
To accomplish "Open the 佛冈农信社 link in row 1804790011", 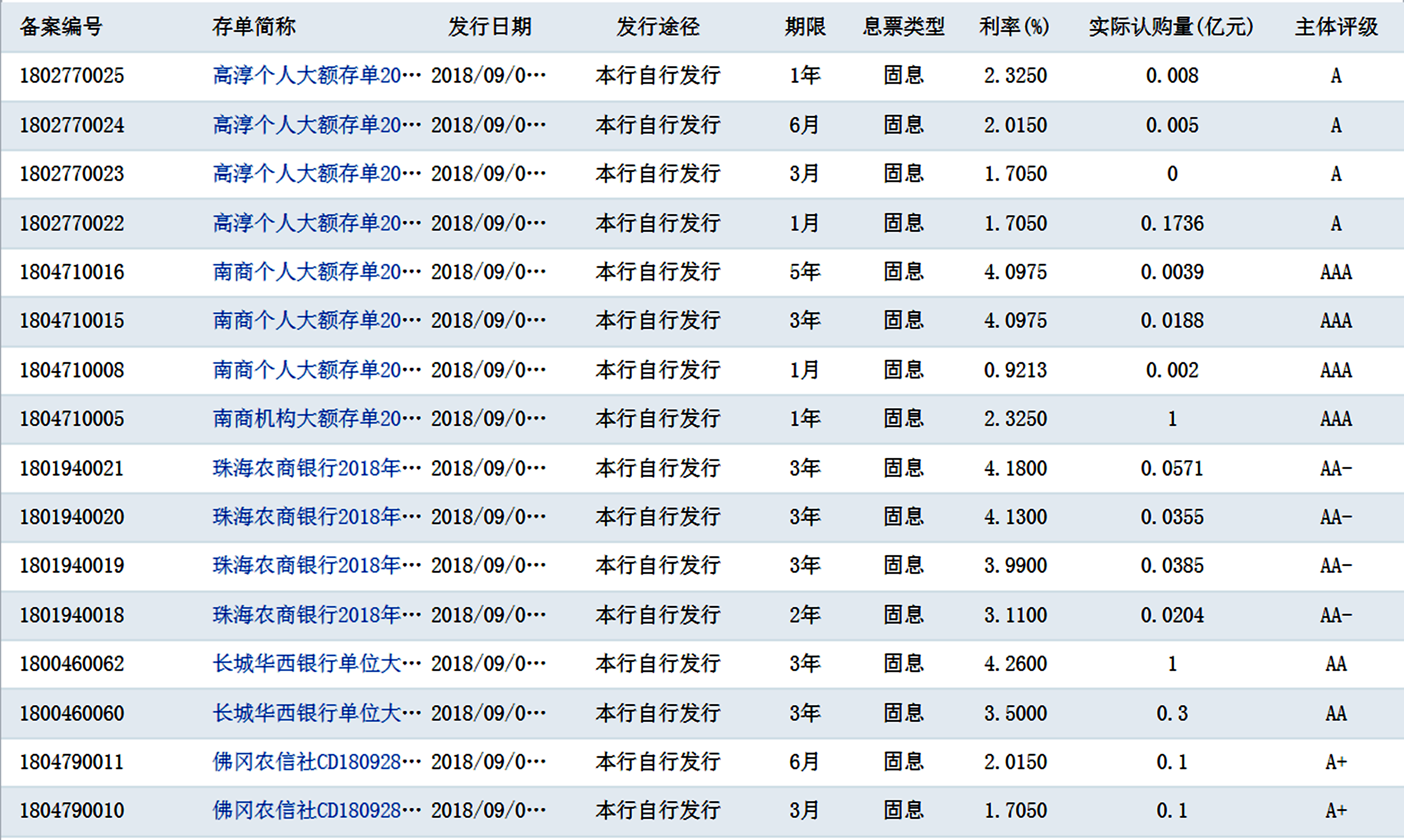I will [x=316, y=762].
